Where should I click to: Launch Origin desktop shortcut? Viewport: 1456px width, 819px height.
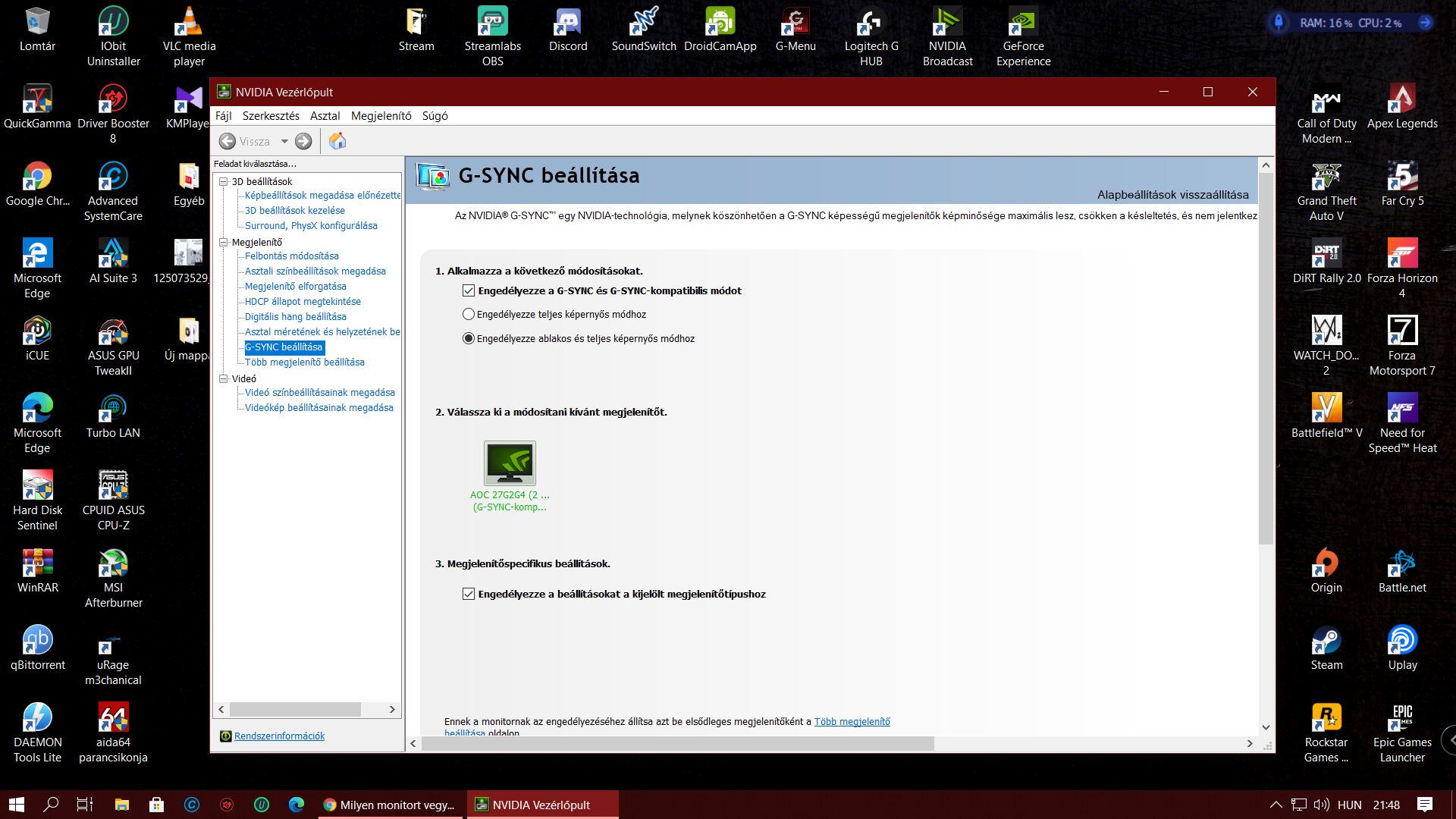[1326, 571]
